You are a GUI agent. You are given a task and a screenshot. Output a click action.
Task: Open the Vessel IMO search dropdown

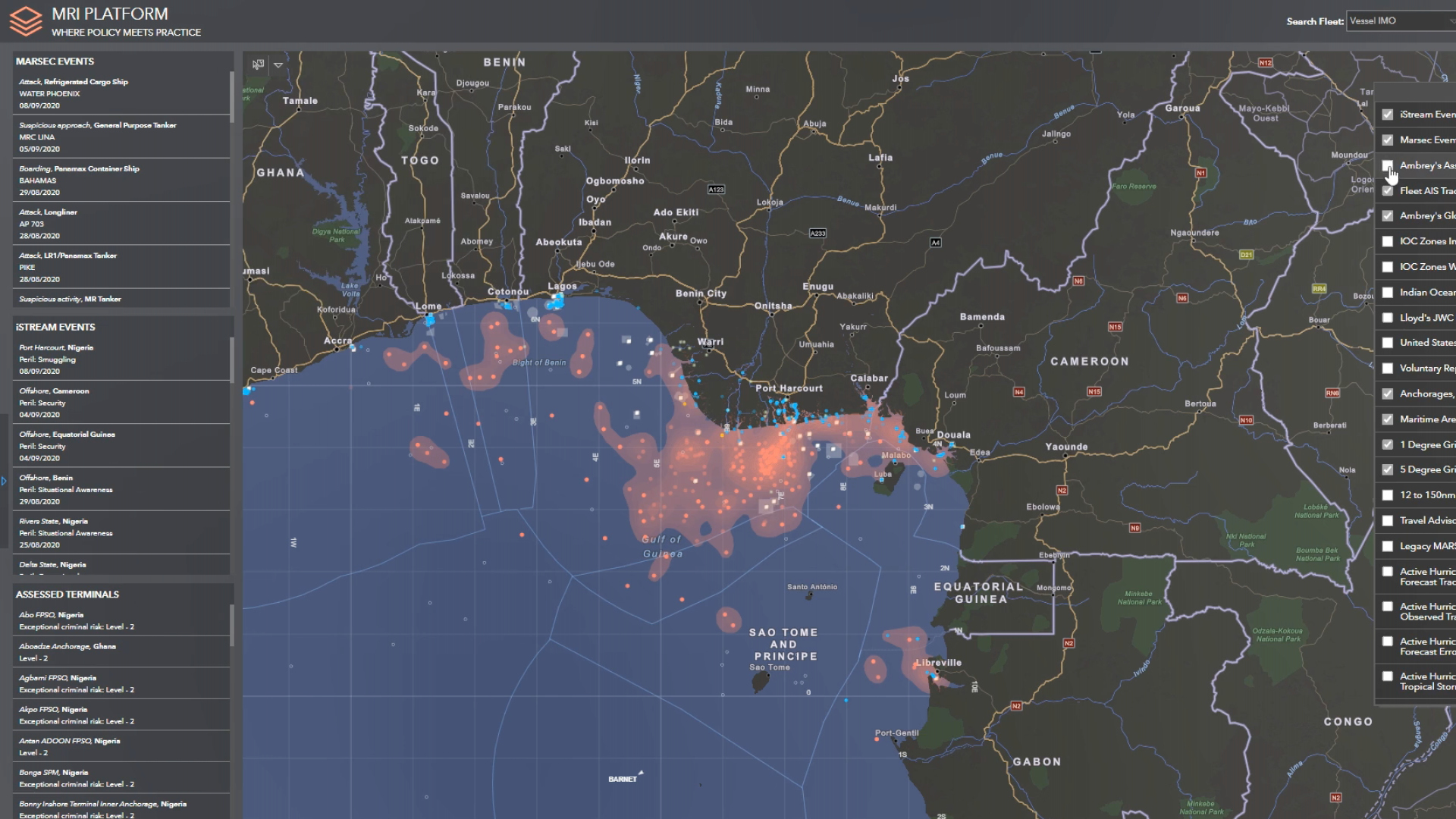coord(1401,21)
